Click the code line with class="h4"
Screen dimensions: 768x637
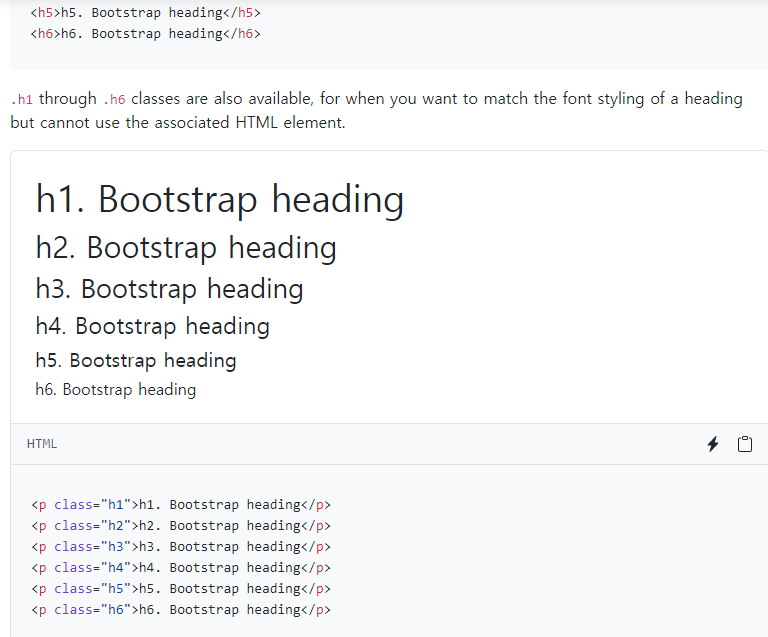coord(181,568)
